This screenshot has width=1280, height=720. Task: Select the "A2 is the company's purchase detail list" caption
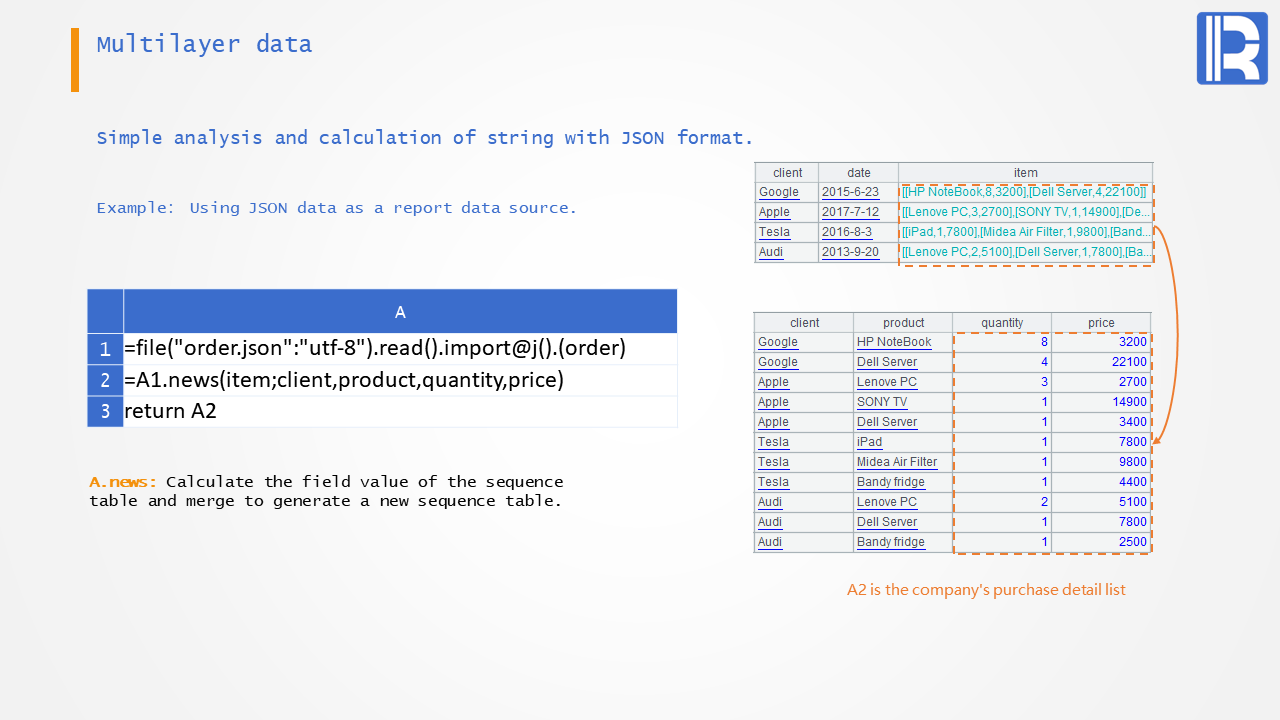click(986, 590)
